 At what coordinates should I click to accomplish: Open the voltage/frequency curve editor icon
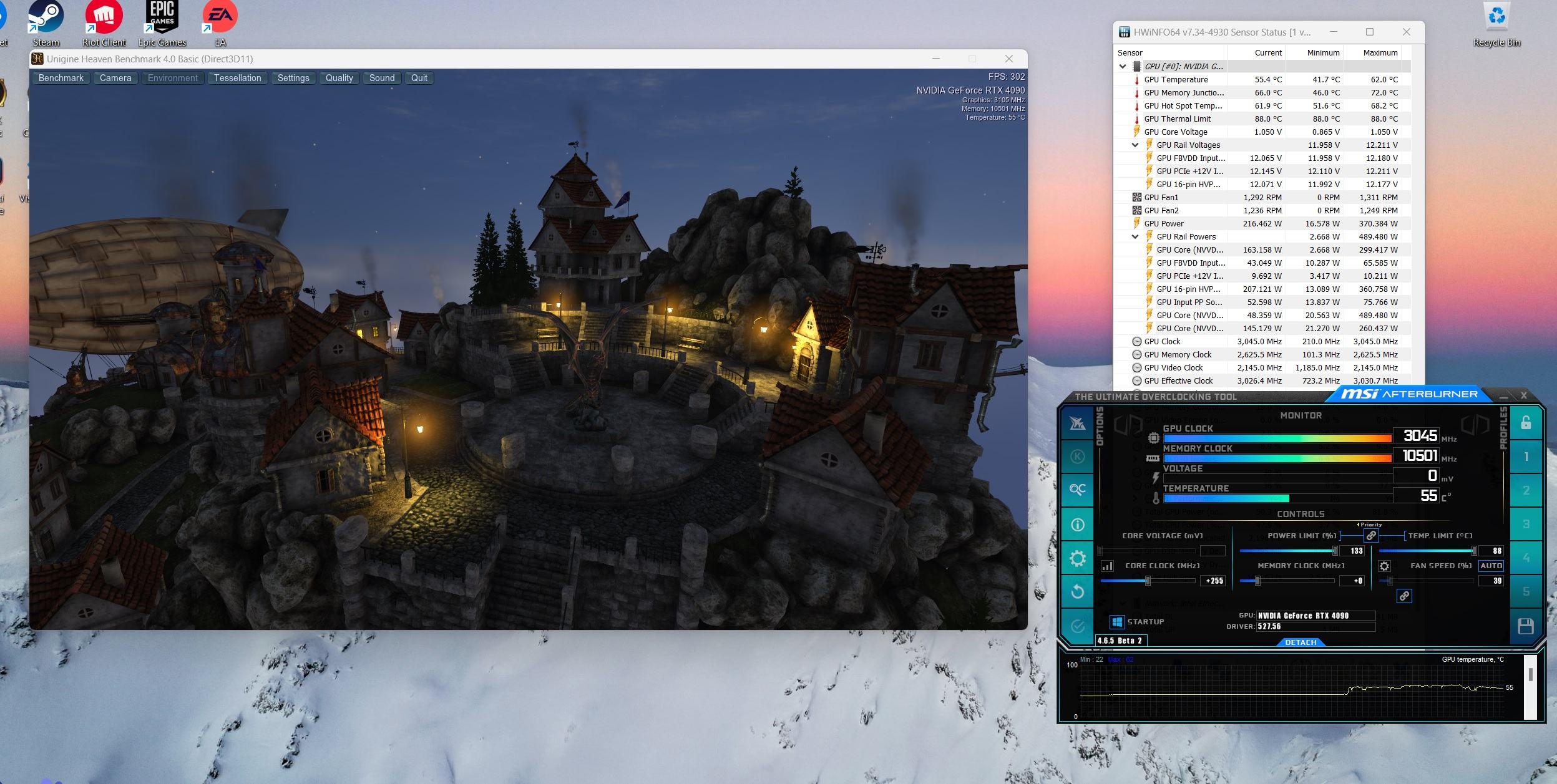click(x=1107, y=566)
